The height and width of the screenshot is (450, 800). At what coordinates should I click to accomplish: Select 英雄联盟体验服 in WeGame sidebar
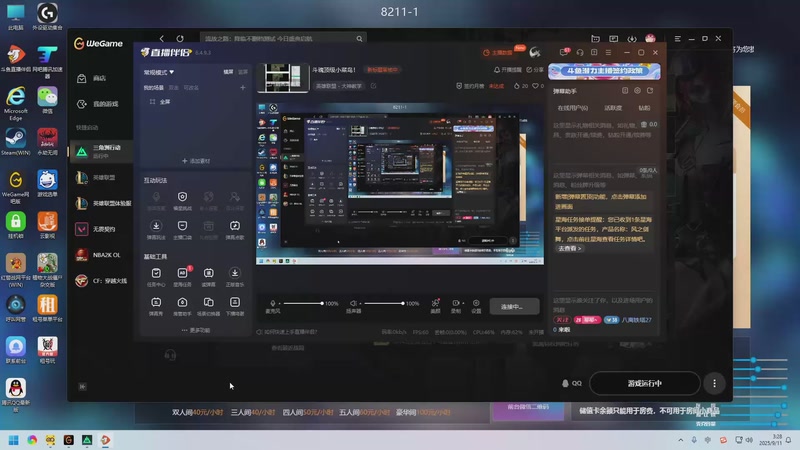click(102, 203)
